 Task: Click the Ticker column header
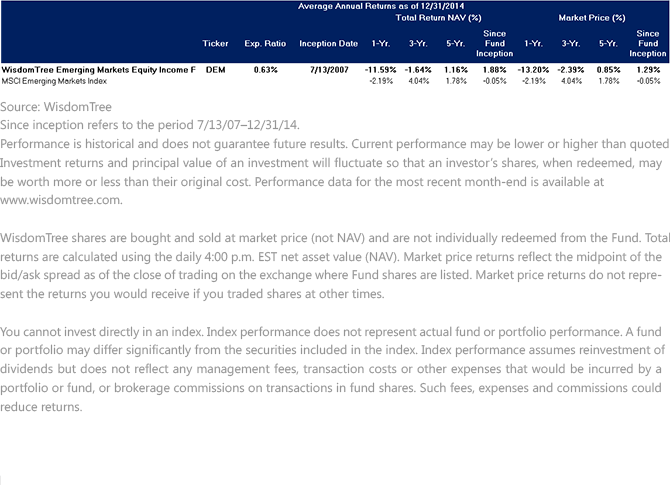[215, 44]
